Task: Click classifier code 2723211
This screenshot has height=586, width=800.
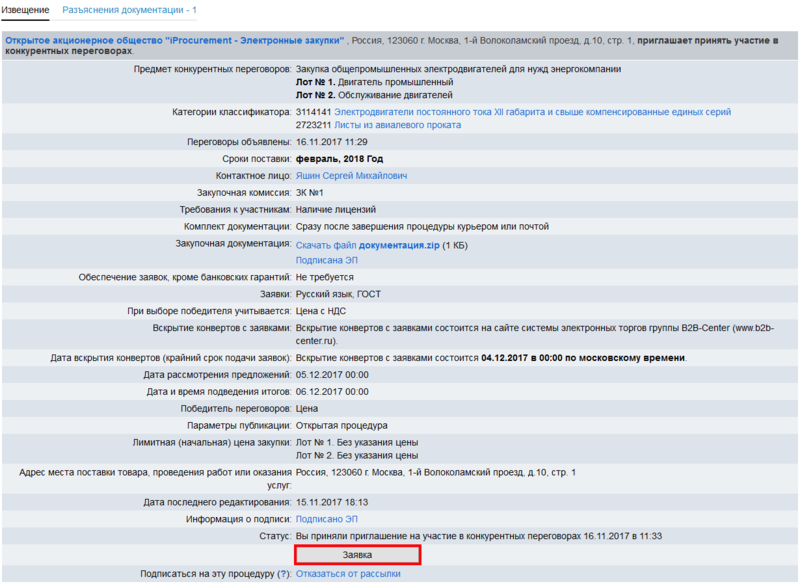Action: click(313, 125)
